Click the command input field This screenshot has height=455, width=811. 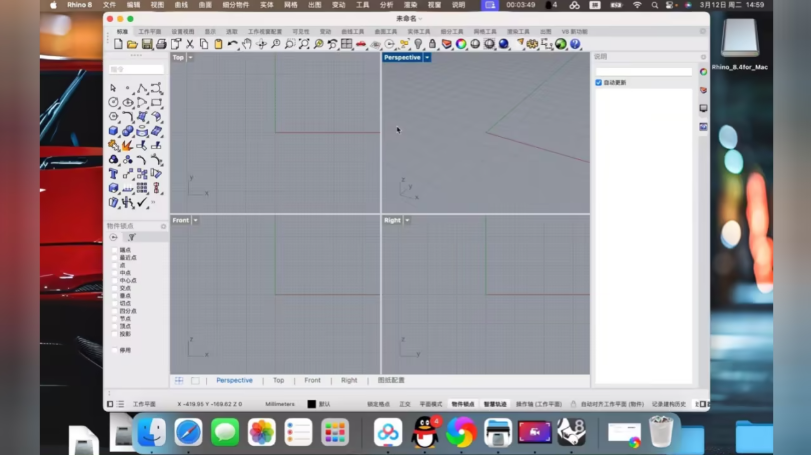137,69
